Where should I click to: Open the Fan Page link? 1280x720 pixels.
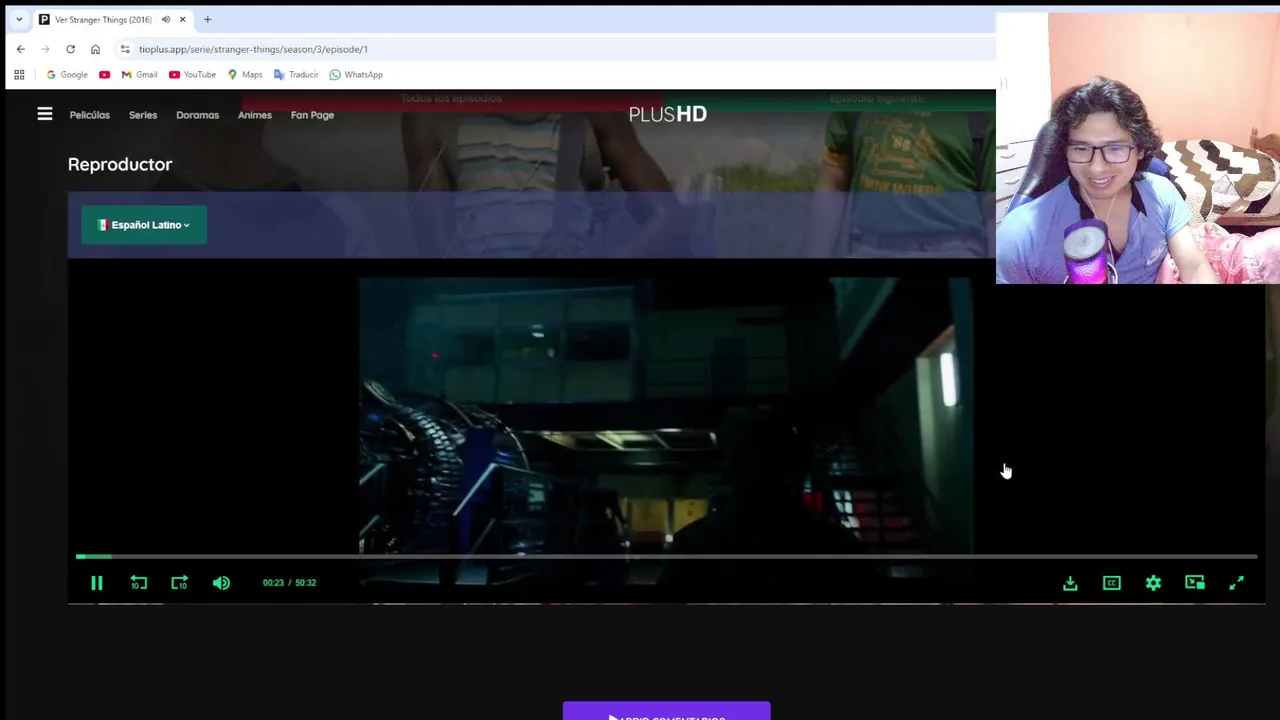point(312,115)
